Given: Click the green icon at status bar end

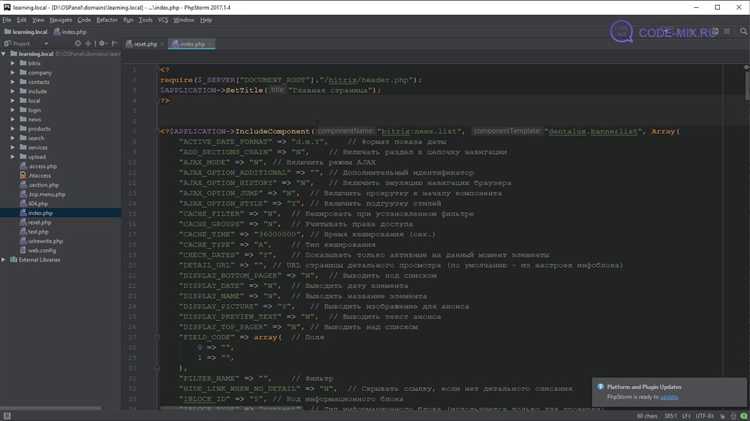Looking at the screenshot, I should (x=743, y=416).
